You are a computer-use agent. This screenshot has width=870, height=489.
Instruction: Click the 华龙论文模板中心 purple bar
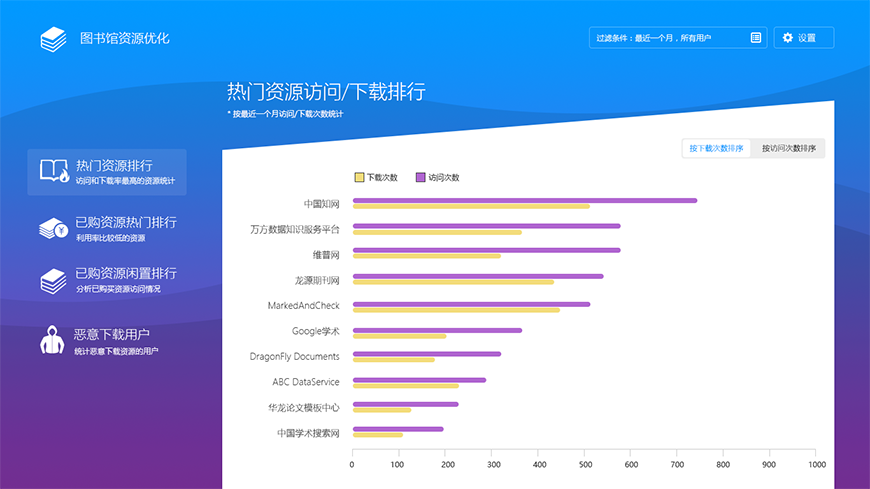pyautogui.click(x=406, y=404)
